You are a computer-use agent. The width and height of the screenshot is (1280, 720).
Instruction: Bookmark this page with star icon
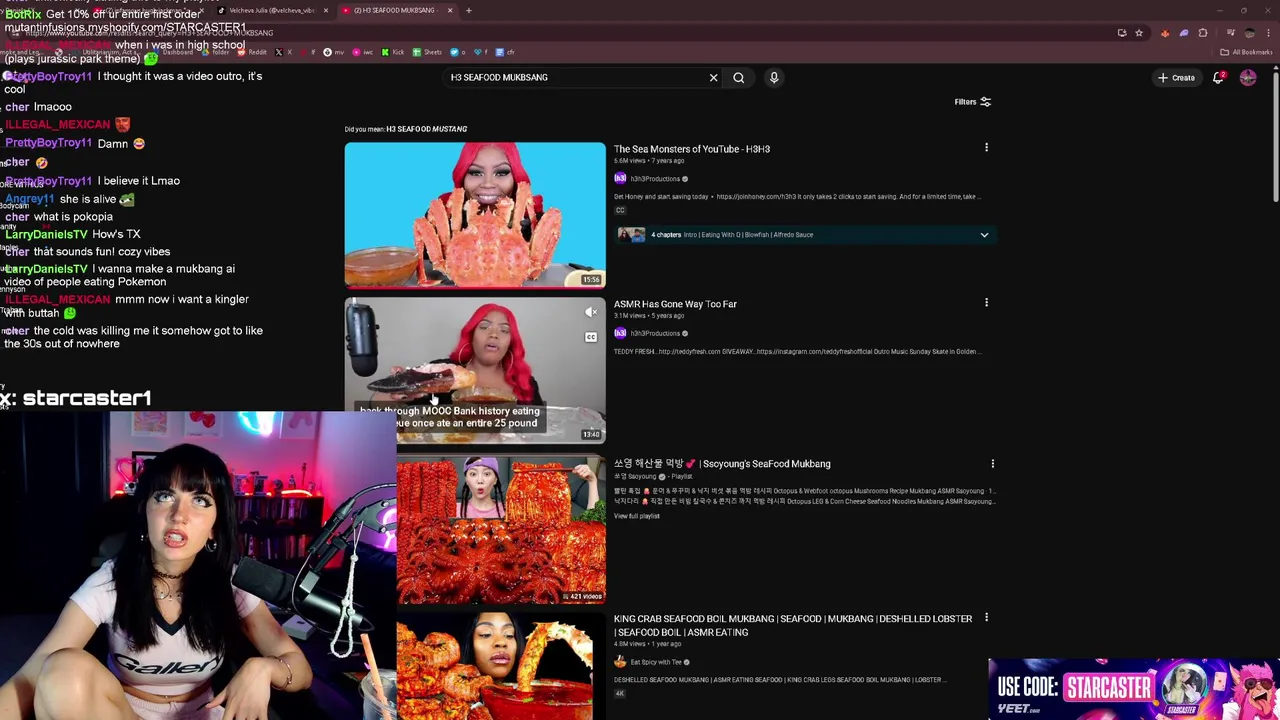(1138, 33)
